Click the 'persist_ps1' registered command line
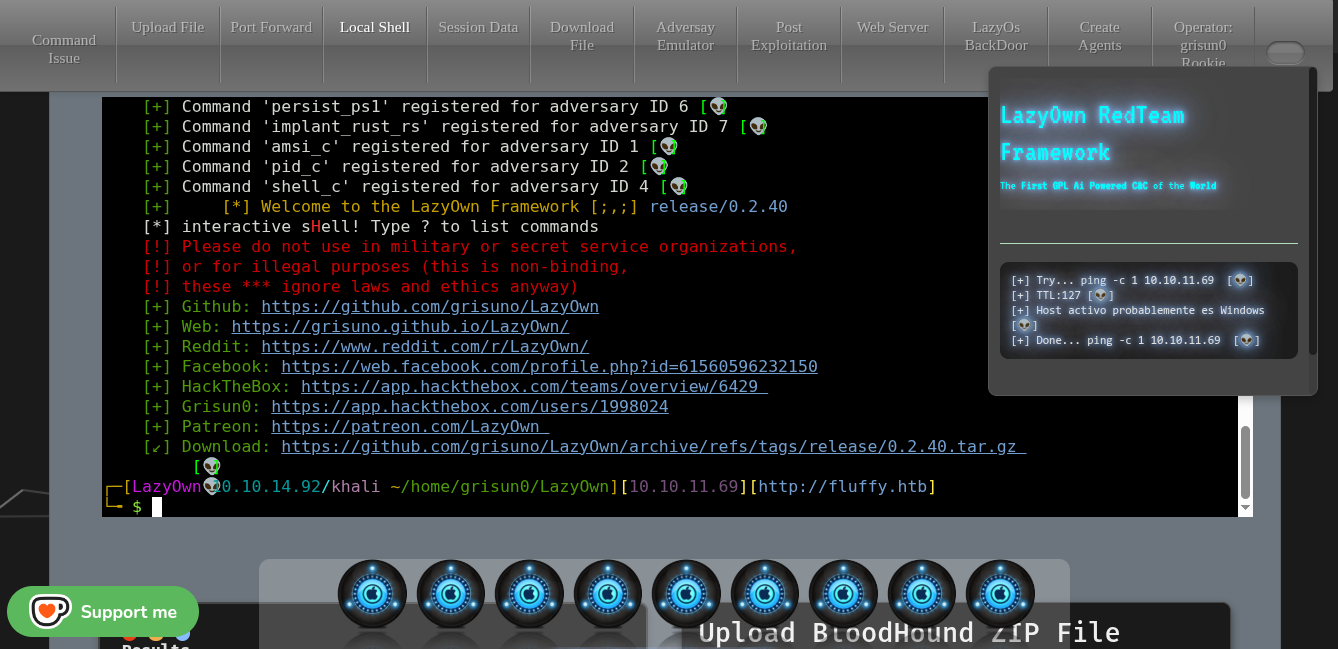This screenshot has width=1338, height=649. [x=434, y=107]
